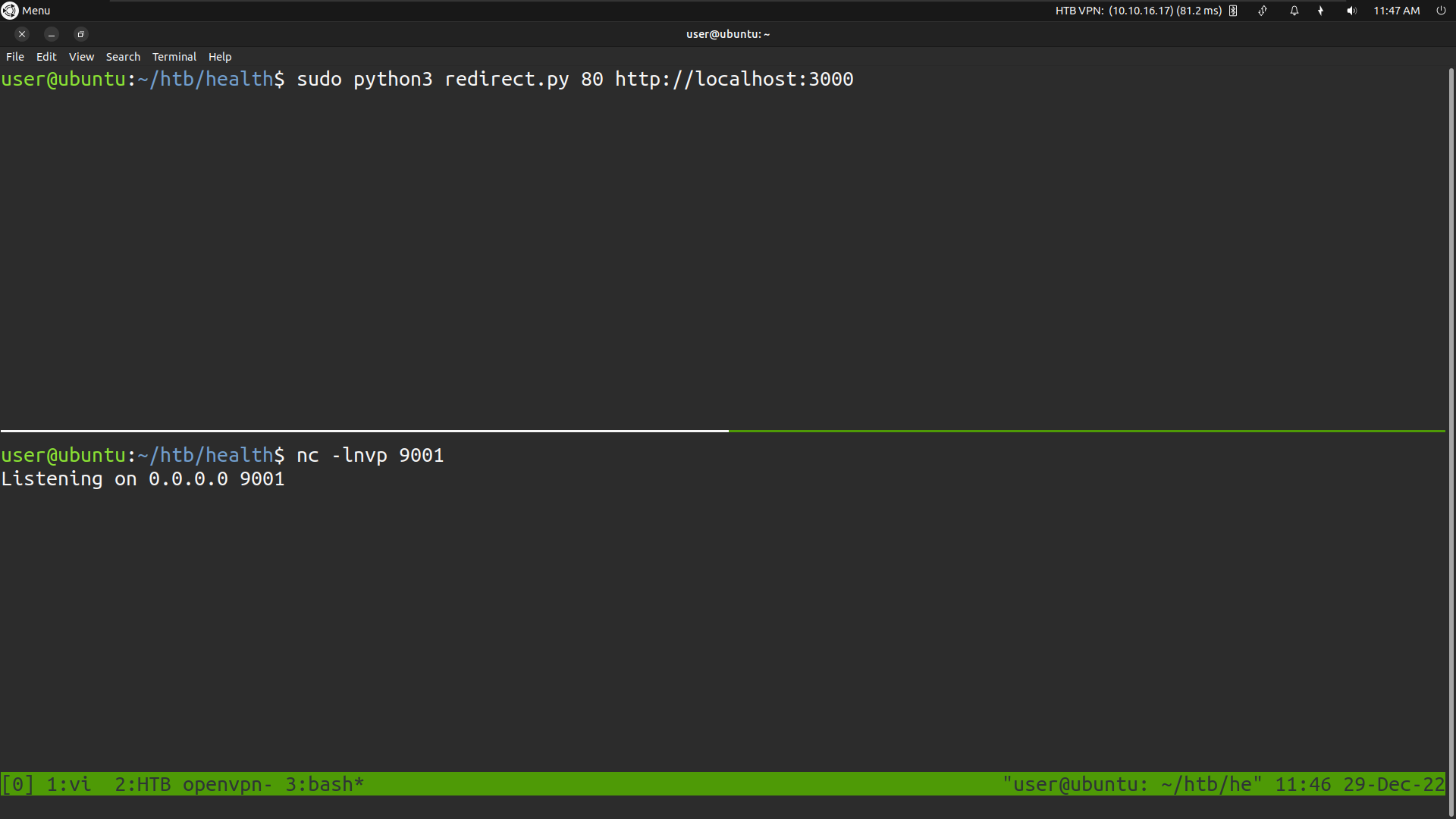The height and width of the screenshot is (819, 1456).
Task: Switch to tmux window 2:HTB openvpn-
Action: (193, 784)
